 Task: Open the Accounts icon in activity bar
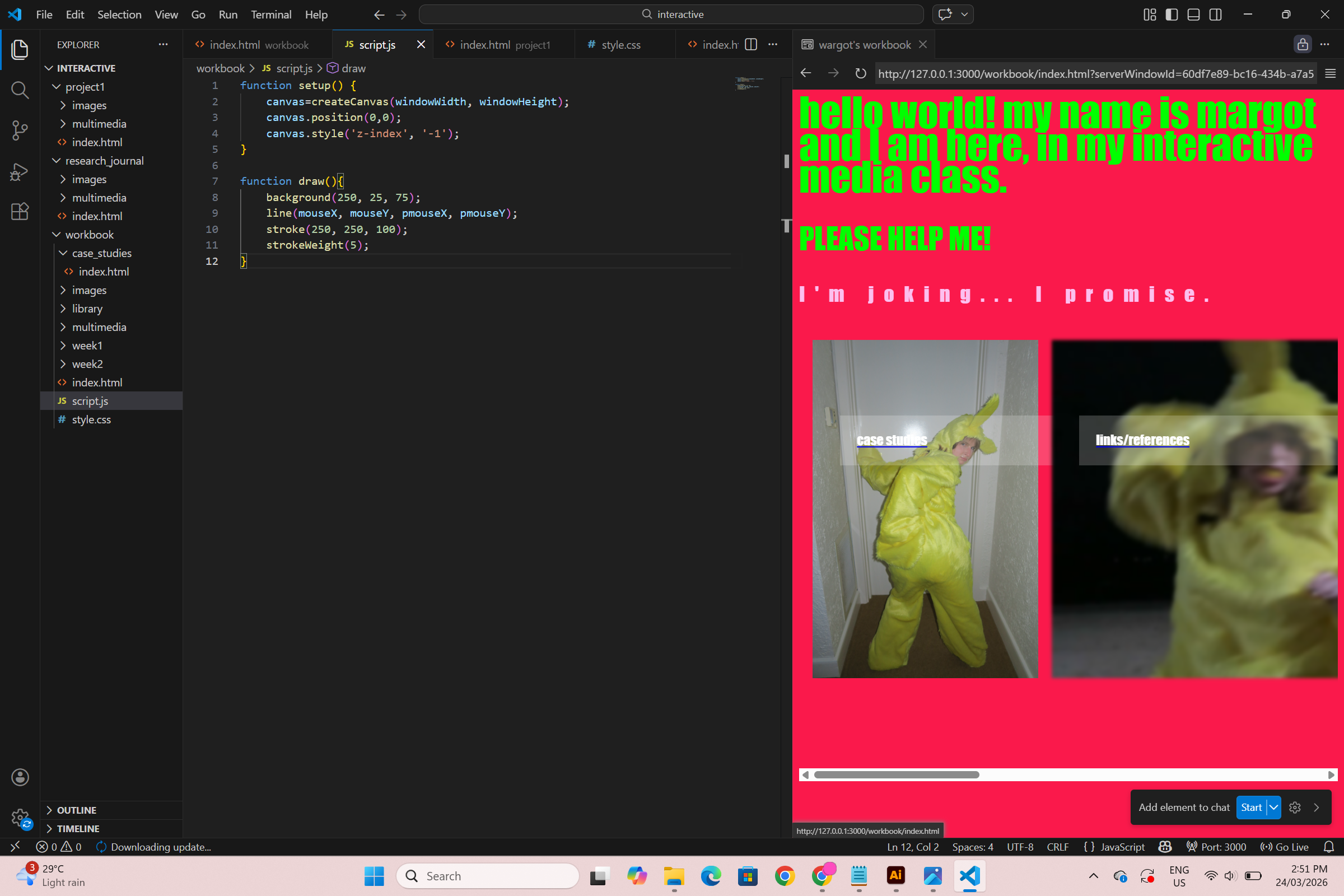(20, 777)
